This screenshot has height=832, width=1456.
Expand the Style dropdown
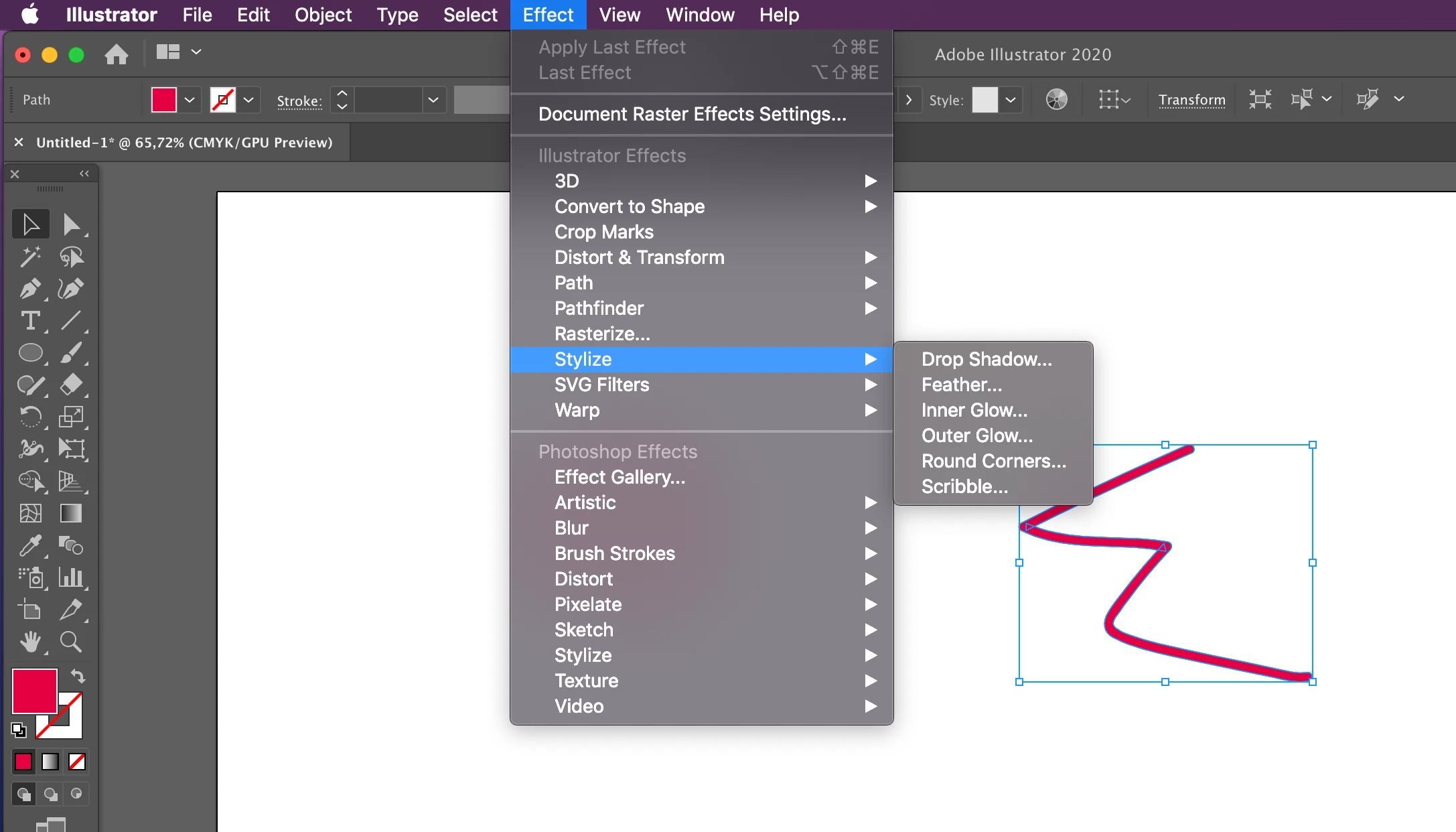point(1011,100)
